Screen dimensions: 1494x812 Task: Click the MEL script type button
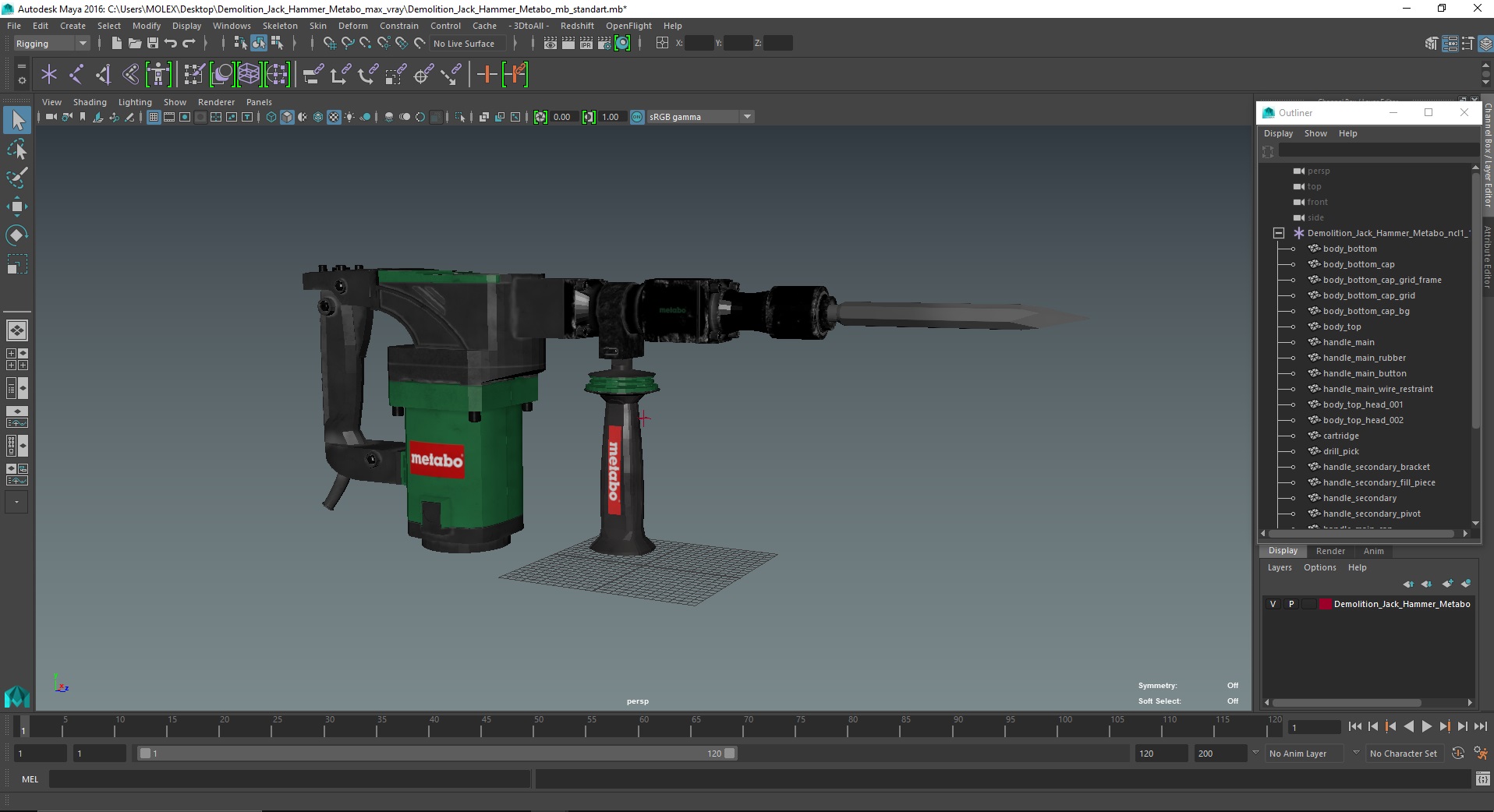coord(30,779)
